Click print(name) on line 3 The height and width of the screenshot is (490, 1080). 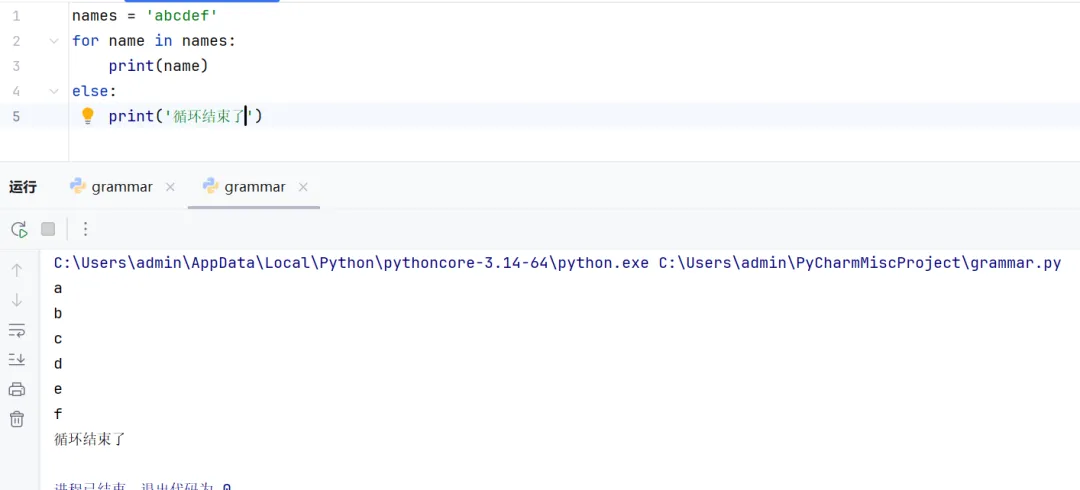[158, 66]
